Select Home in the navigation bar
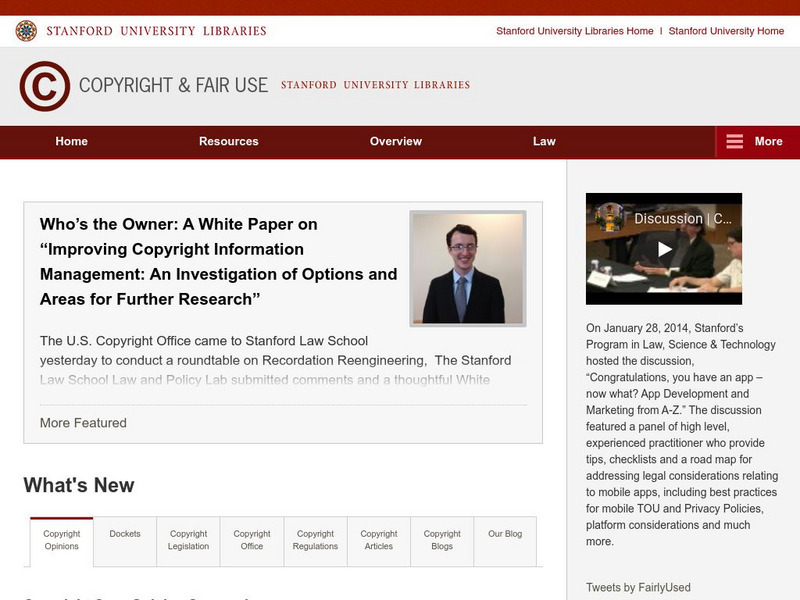The height and width of the screenshot is (600, 800). pyautogui.click(x=71, y=141)
